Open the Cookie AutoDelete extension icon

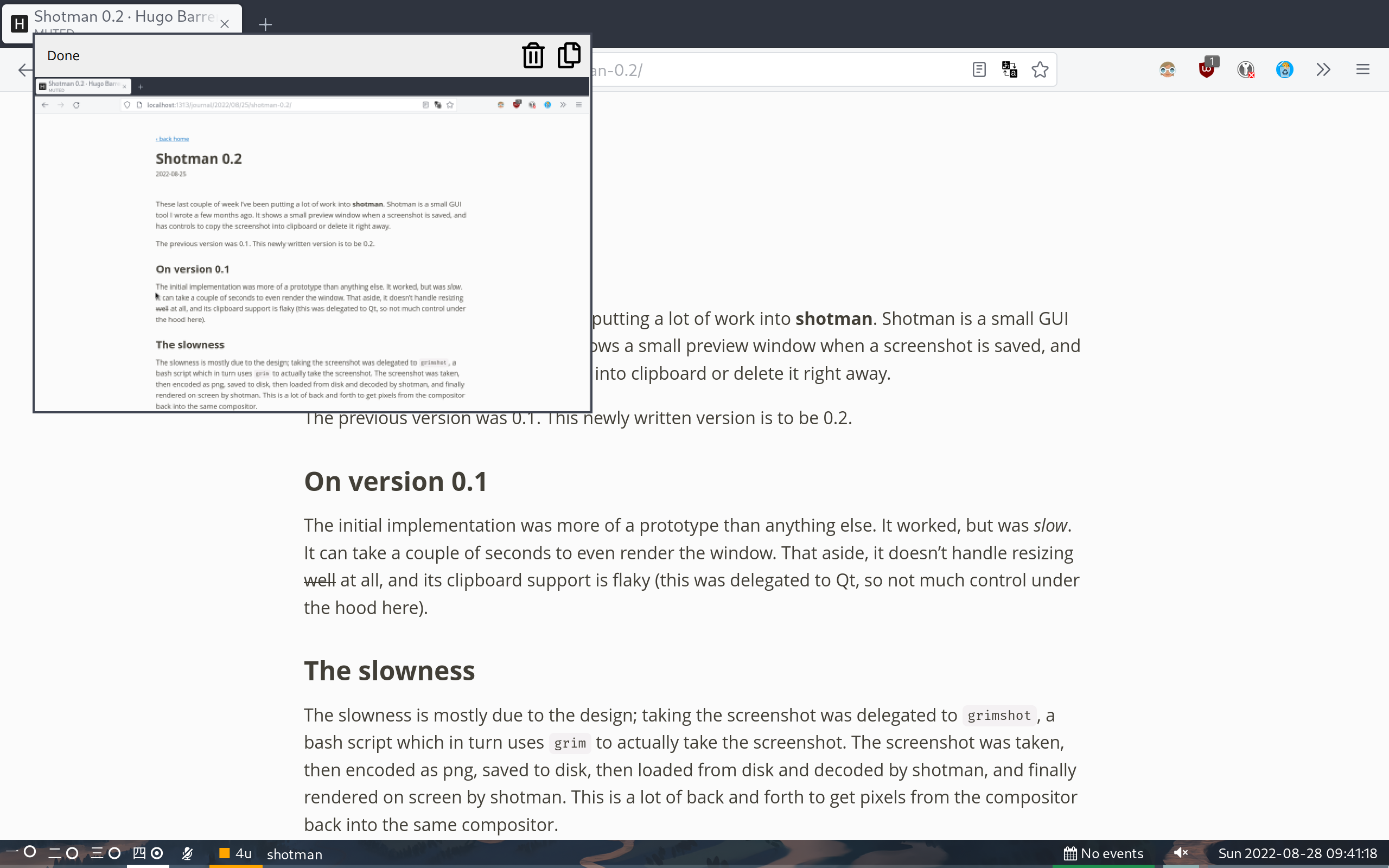point(1284,70)
